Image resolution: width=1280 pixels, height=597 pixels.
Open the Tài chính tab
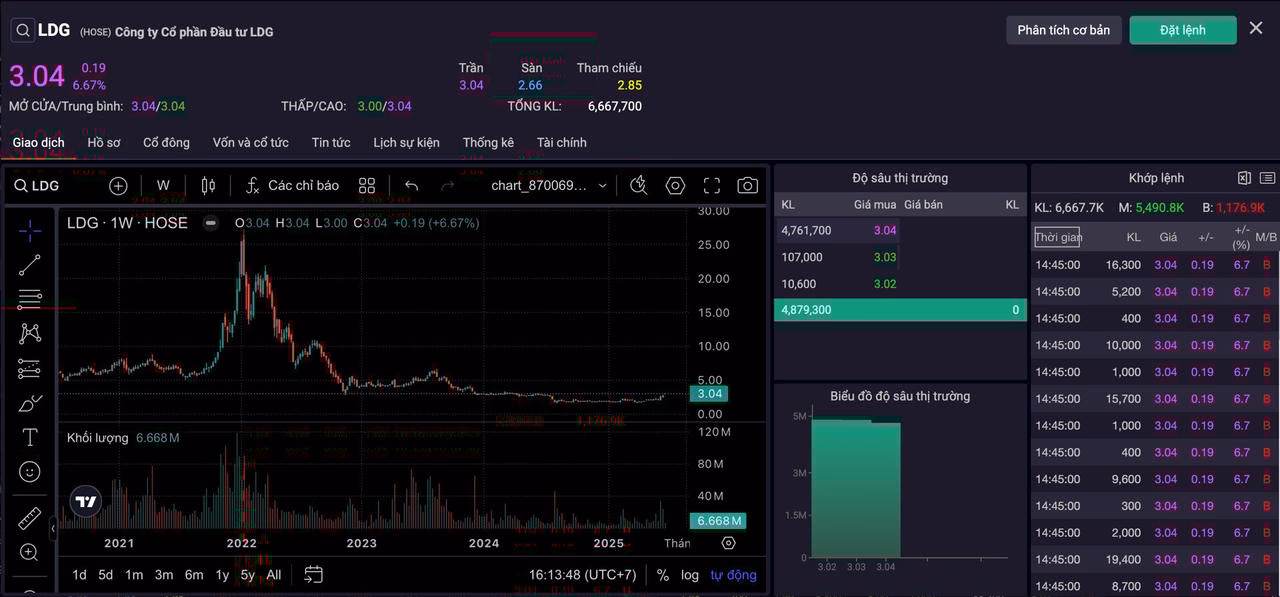[x=561, y=142]
